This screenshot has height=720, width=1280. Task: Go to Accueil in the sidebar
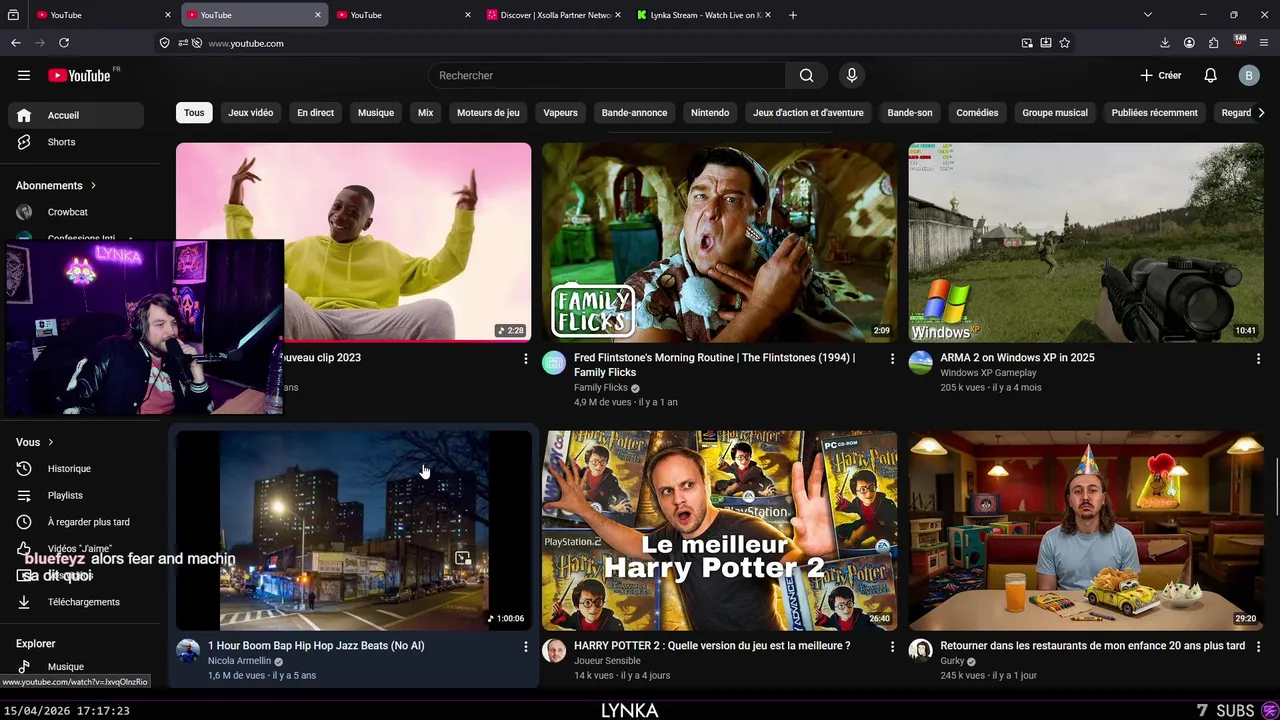coord(76,115)
